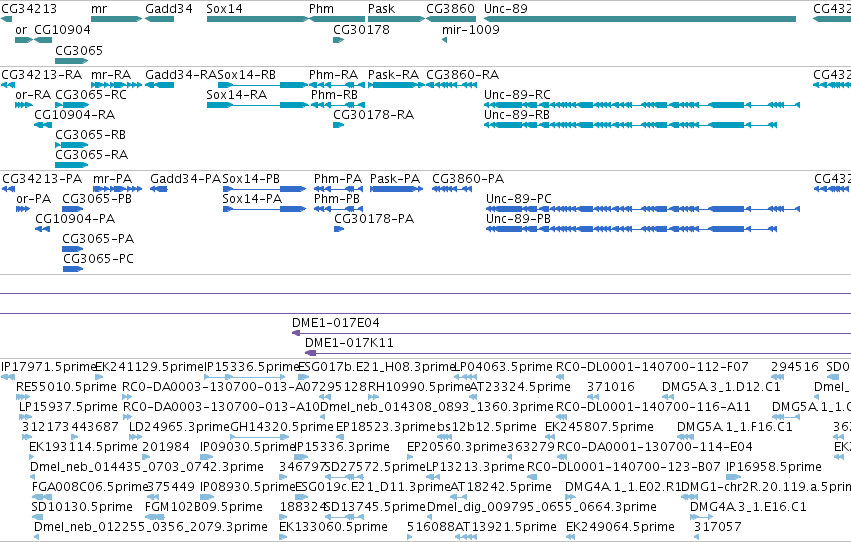Select the Phm-RA transcript label

tap(333, 74)
